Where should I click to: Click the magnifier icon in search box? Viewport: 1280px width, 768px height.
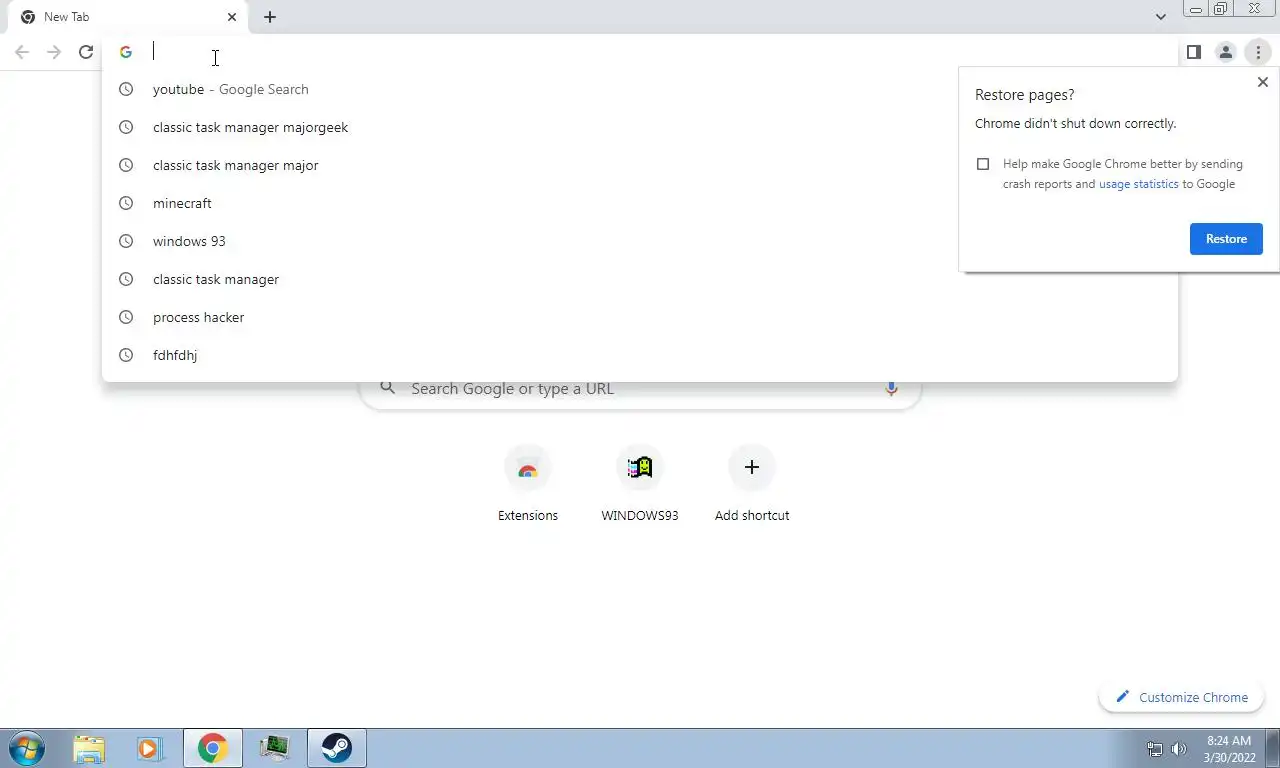[x=388, y=388]
